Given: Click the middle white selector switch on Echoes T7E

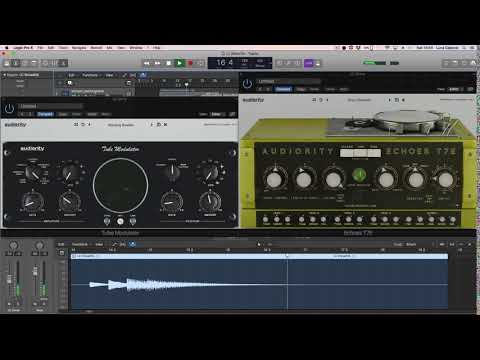Looking at the screenshot, I should point(360,153).
